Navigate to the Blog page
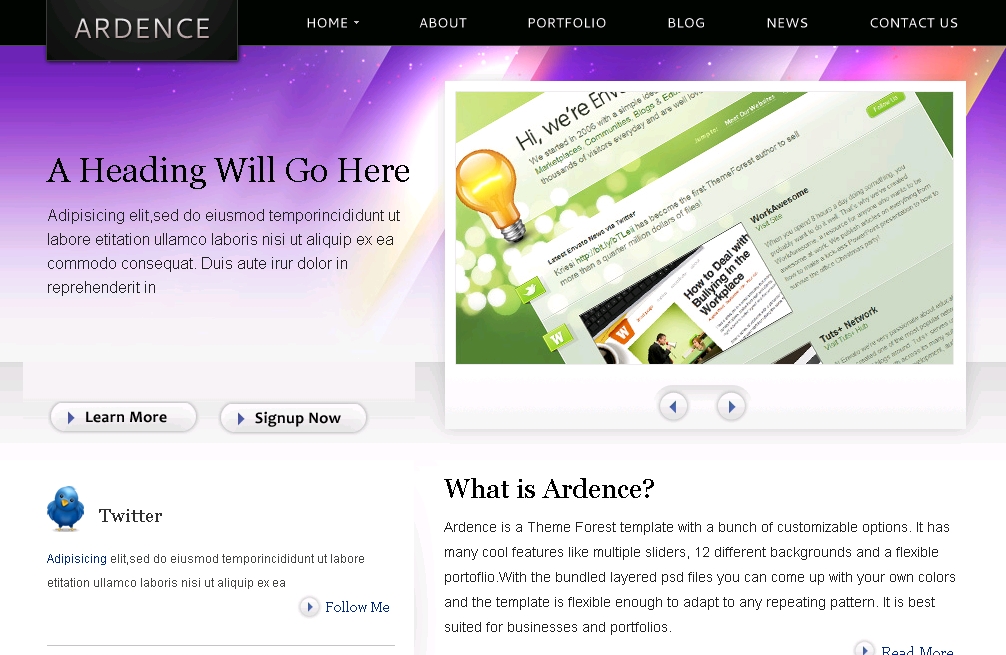The image size is (1006, 655). [686, 23]
